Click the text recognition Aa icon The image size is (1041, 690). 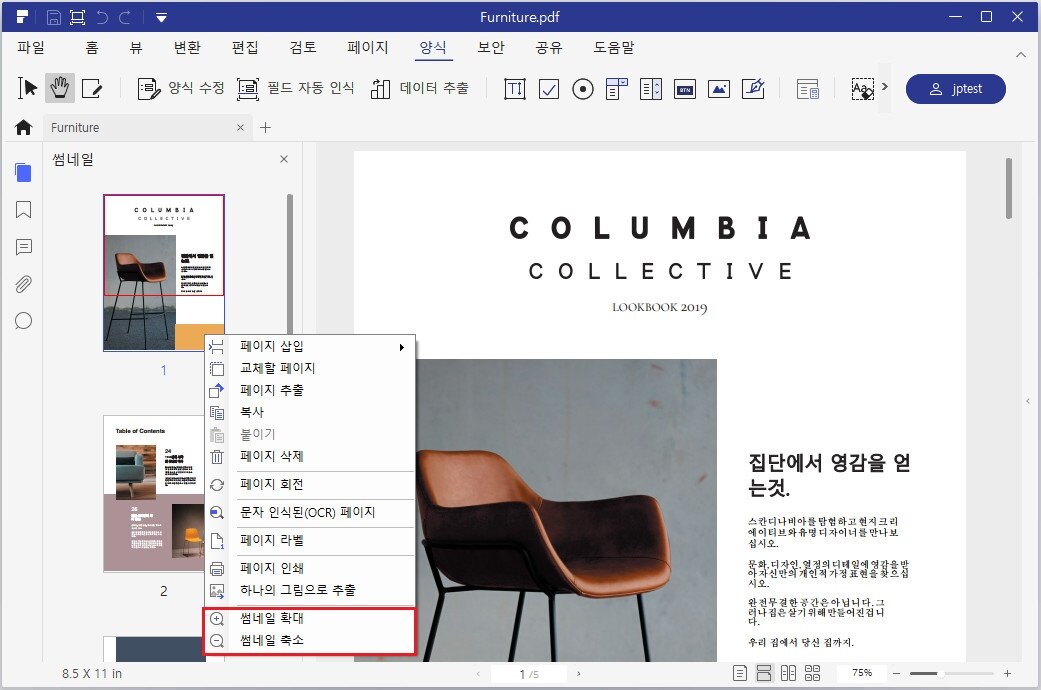tap(862, 89)
